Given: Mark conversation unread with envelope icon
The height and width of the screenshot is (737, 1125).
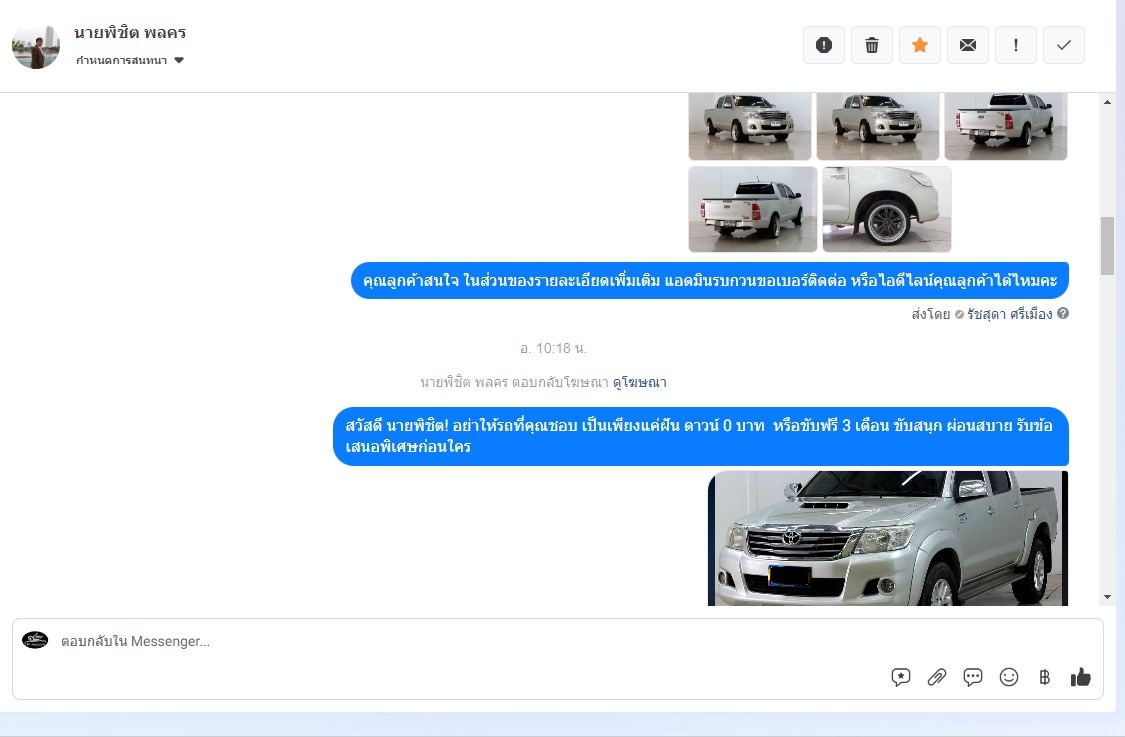Looking at the screenshot, I should pos(968,45).
